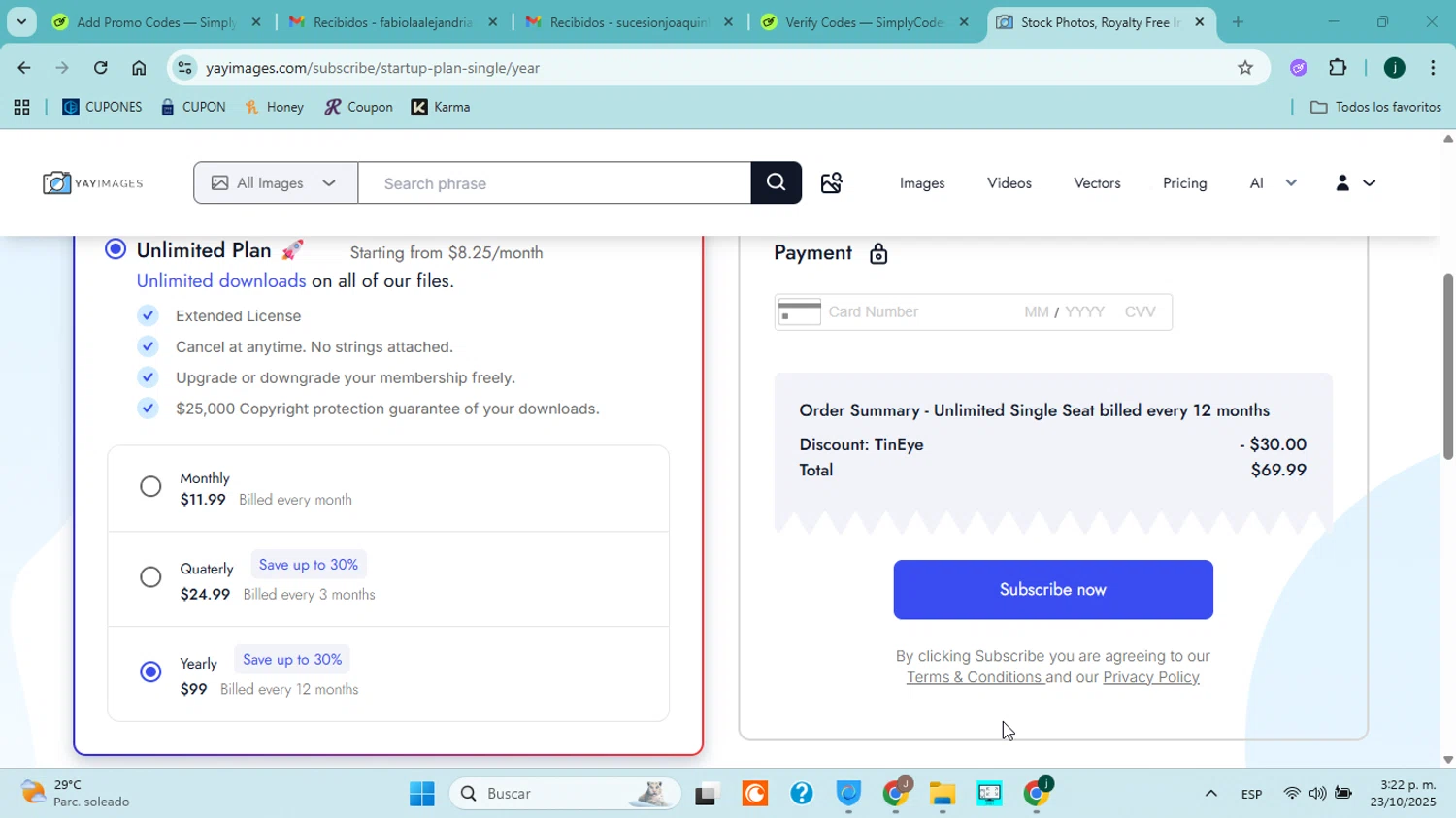Screen dimensions: 1456x818
Task: Open Todos los favoritos folder
Action: (x=1375, y=108)
